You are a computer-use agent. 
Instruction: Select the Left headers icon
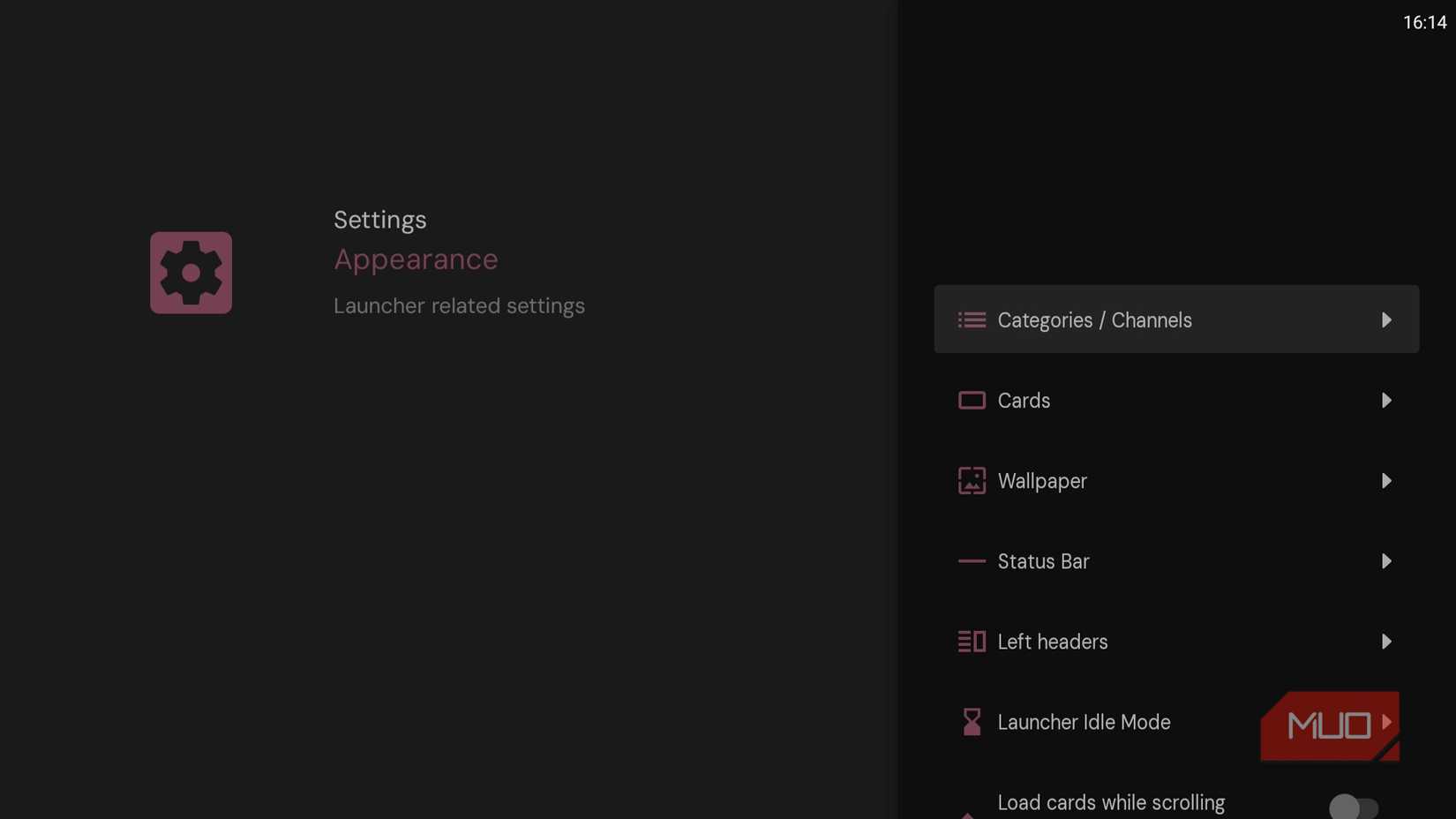(971, 642)
